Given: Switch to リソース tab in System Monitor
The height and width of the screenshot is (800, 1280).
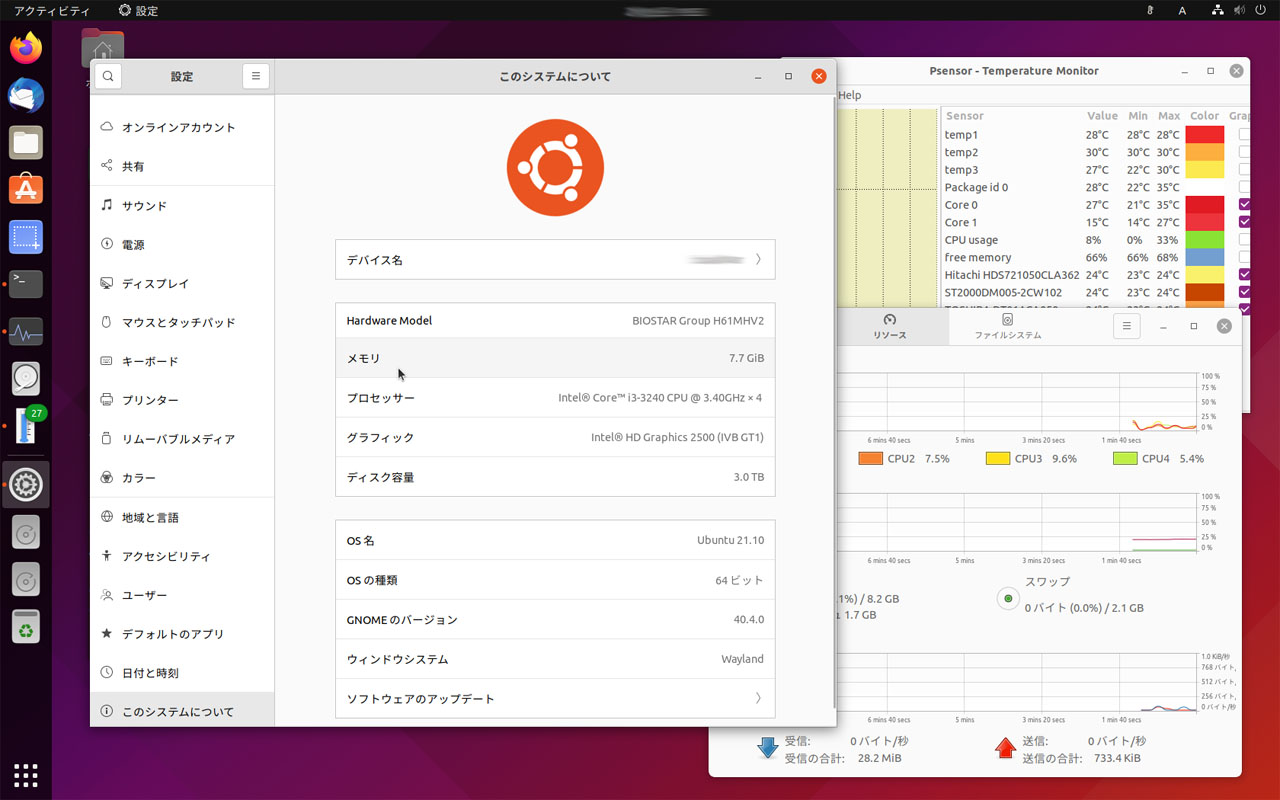Looking at the screenshot, I should tap(890, 327).
